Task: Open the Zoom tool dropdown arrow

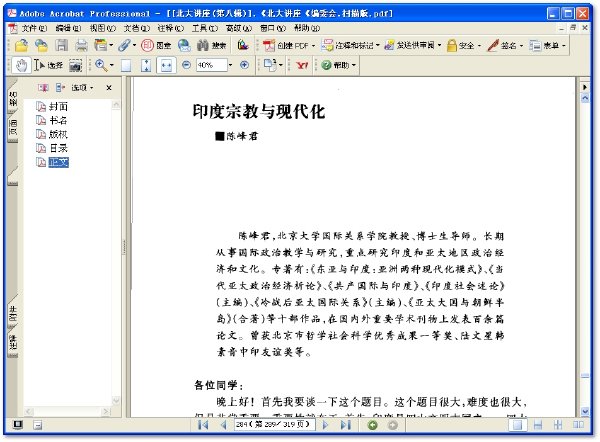Action: click(x=112, y=65)
